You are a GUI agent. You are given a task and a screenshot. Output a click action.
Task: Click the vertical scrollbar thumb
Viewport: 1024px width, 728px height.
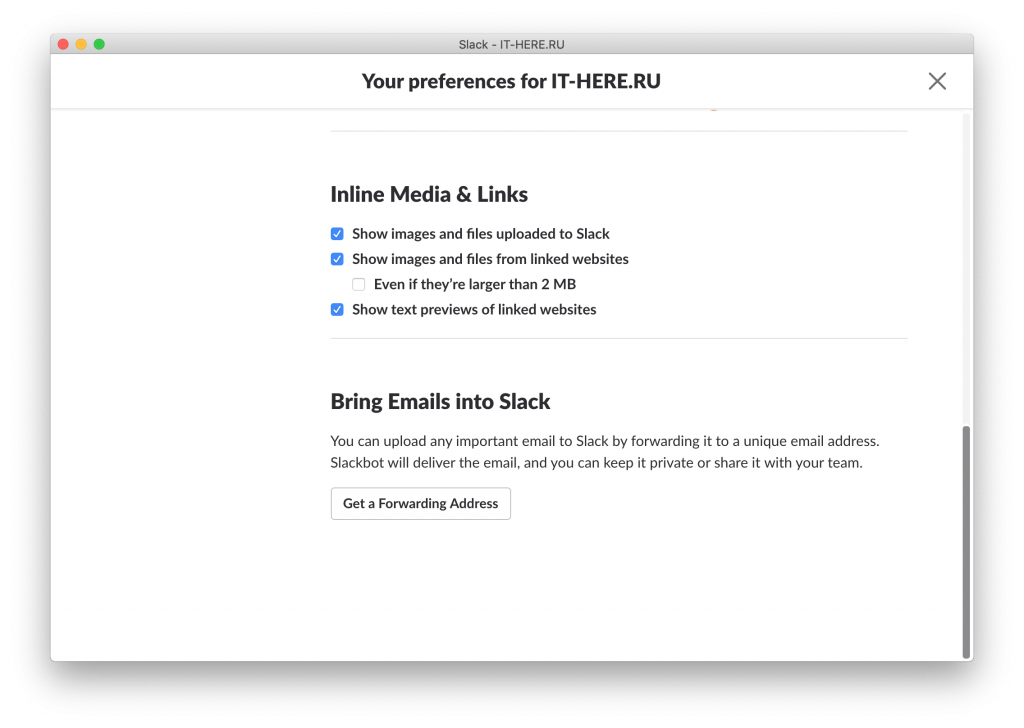[966, 542]
